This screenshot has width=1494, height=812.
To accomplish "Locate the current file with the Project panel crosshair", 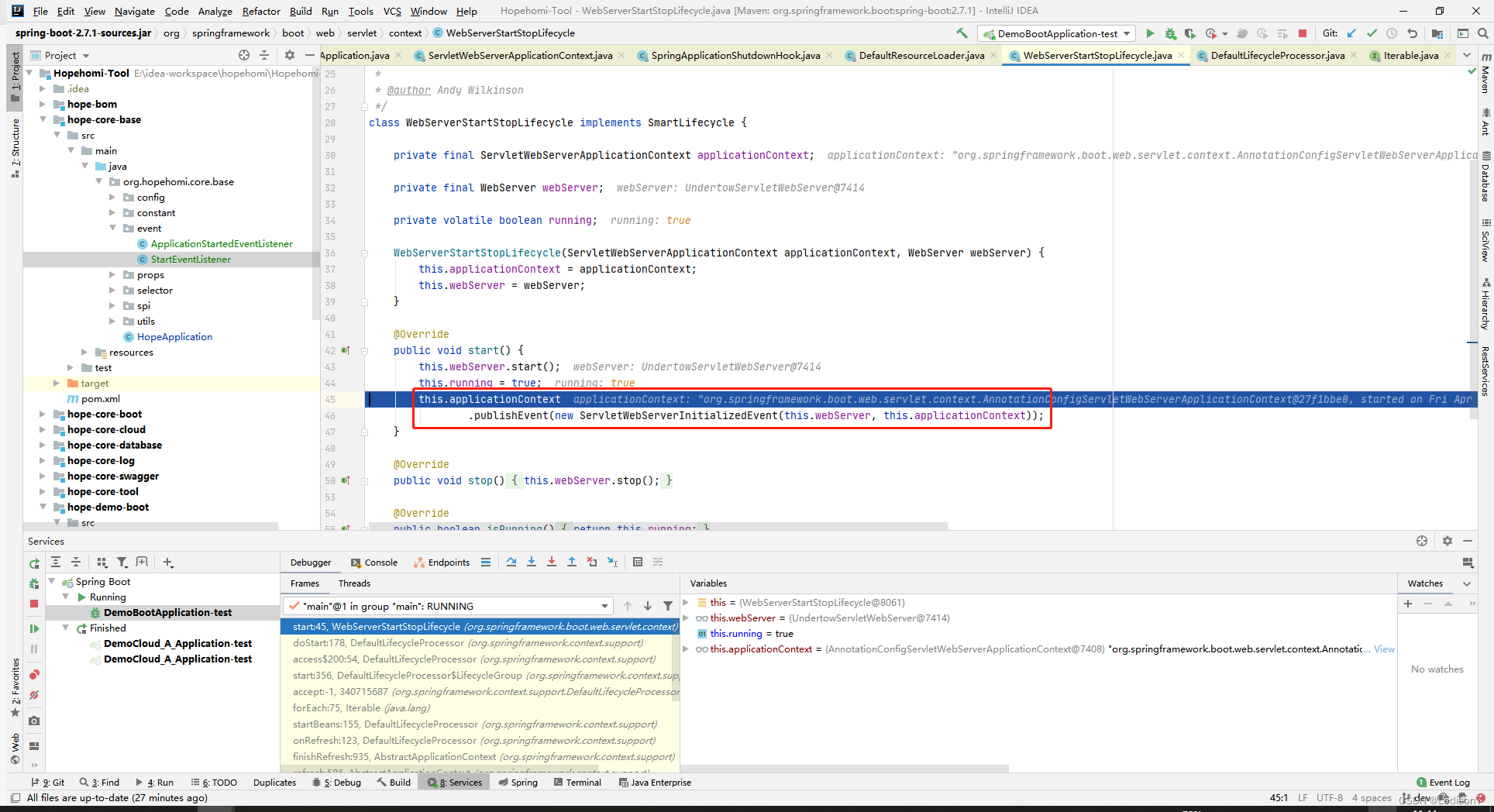I will (244, 55).
